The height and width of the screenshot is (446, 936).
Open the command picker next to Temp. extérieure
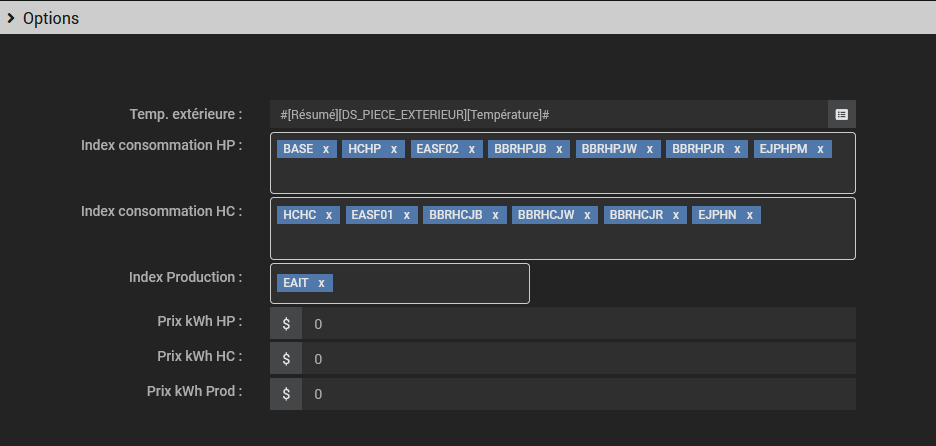(842, 114)
